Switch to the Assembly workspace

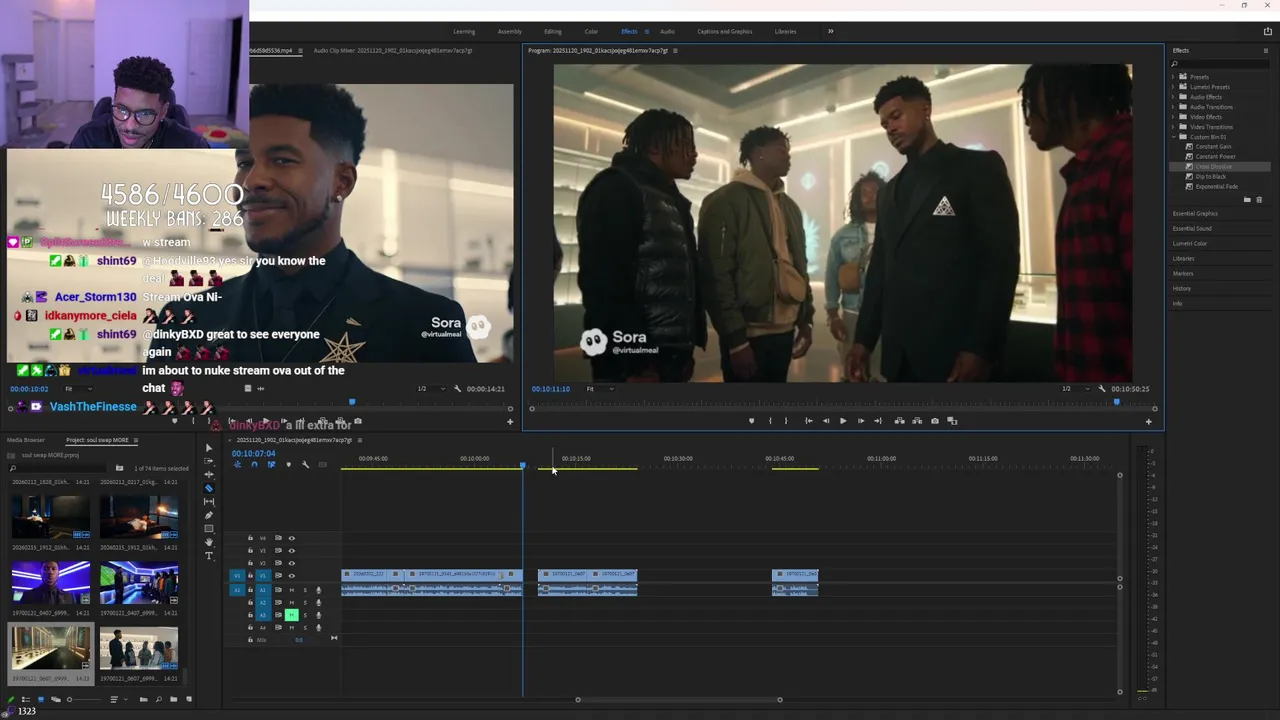(509, 31)
